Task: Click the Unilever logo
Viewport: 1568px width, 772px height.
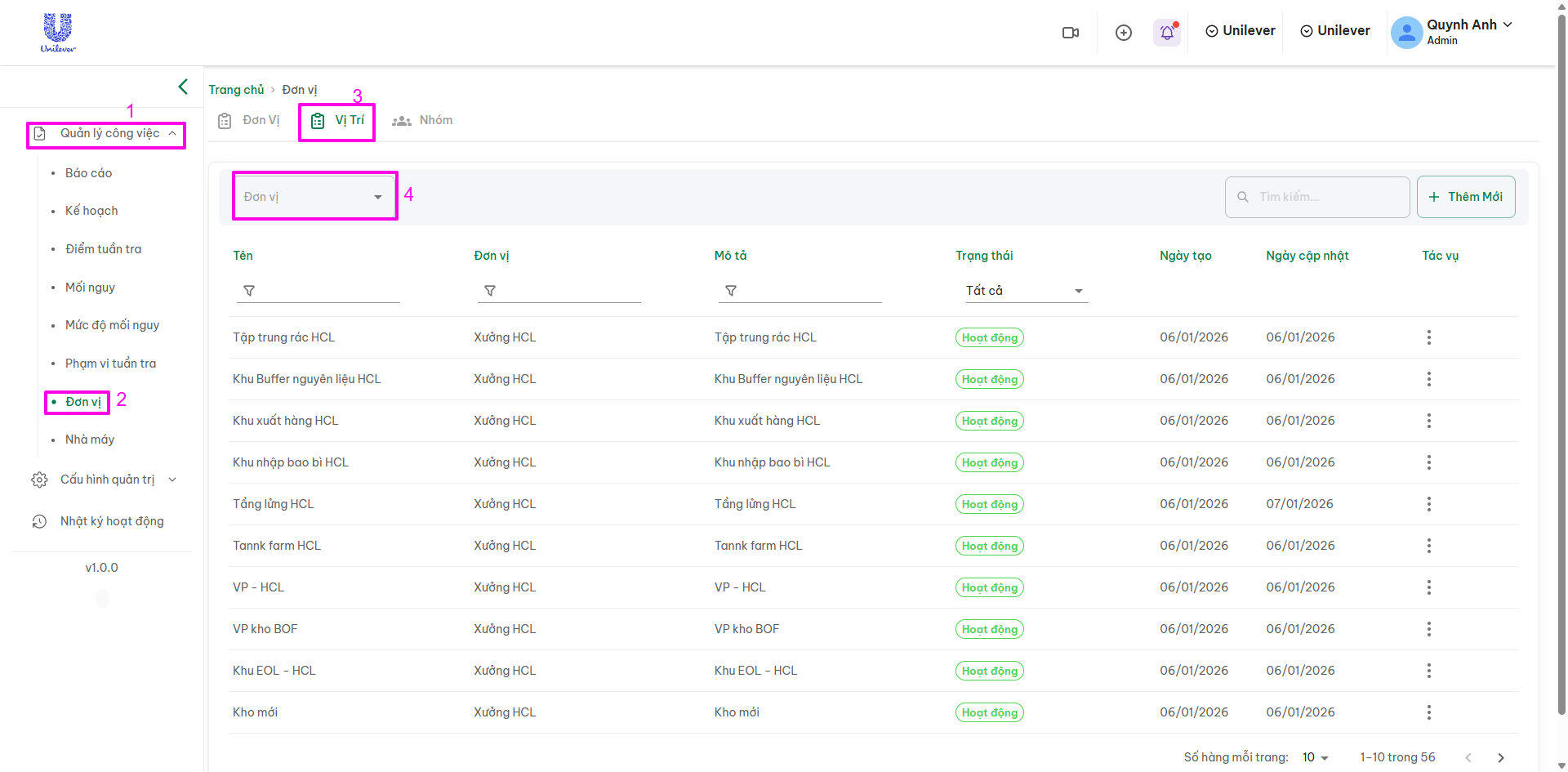Action: (58, 33)
